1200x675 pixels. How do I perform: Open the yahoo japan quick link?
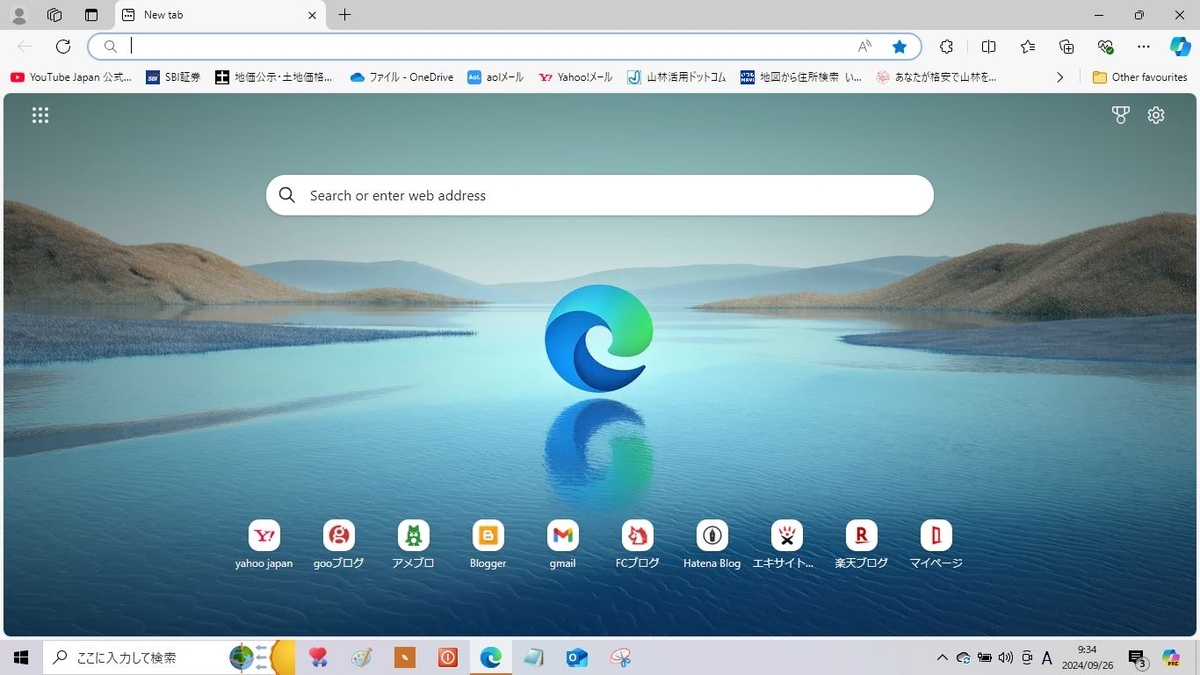[264, 545]
